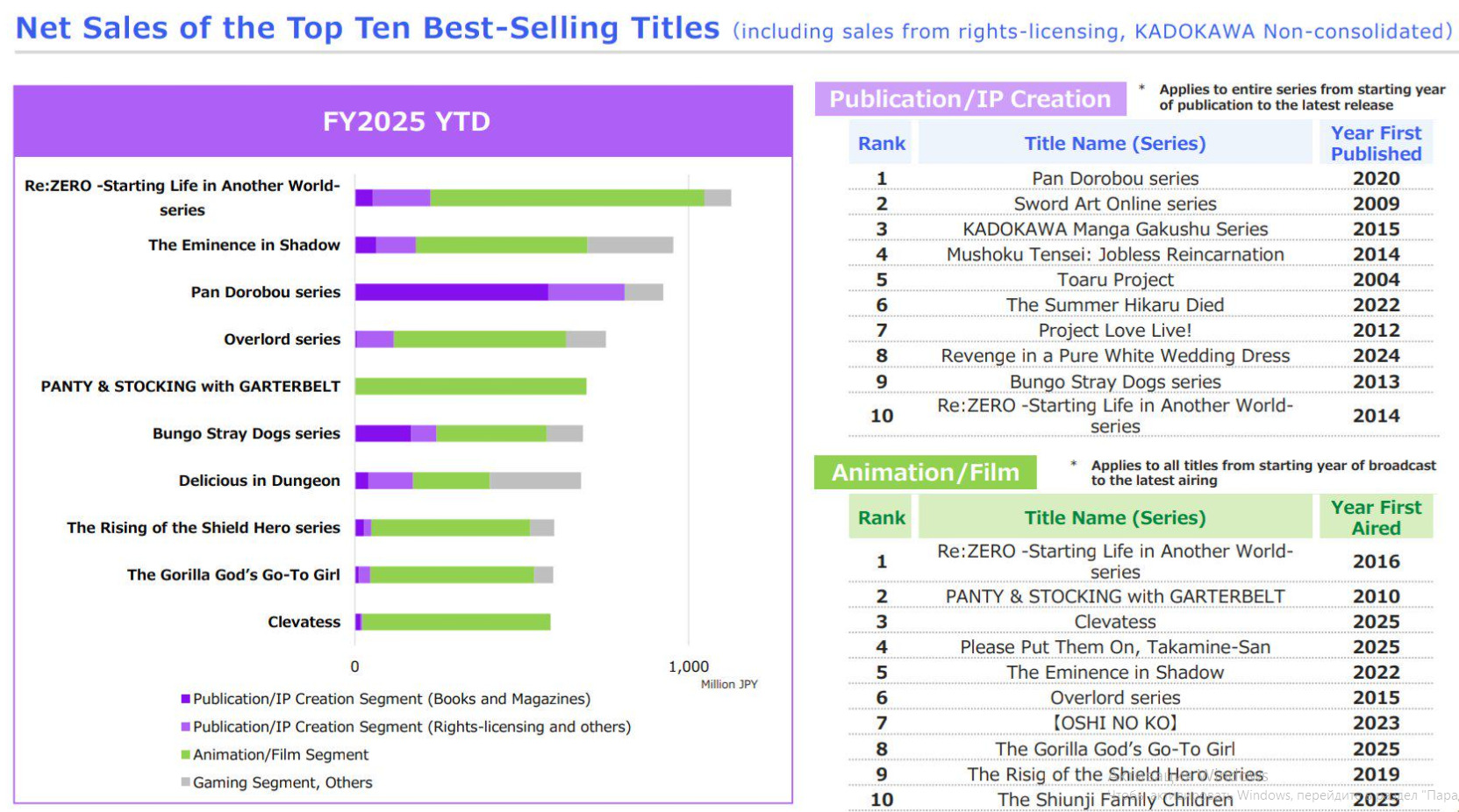Click the green Animation/Film Segment legend swatch
The height and width of the screenshot is (812, 1459).
coord(185,755)
